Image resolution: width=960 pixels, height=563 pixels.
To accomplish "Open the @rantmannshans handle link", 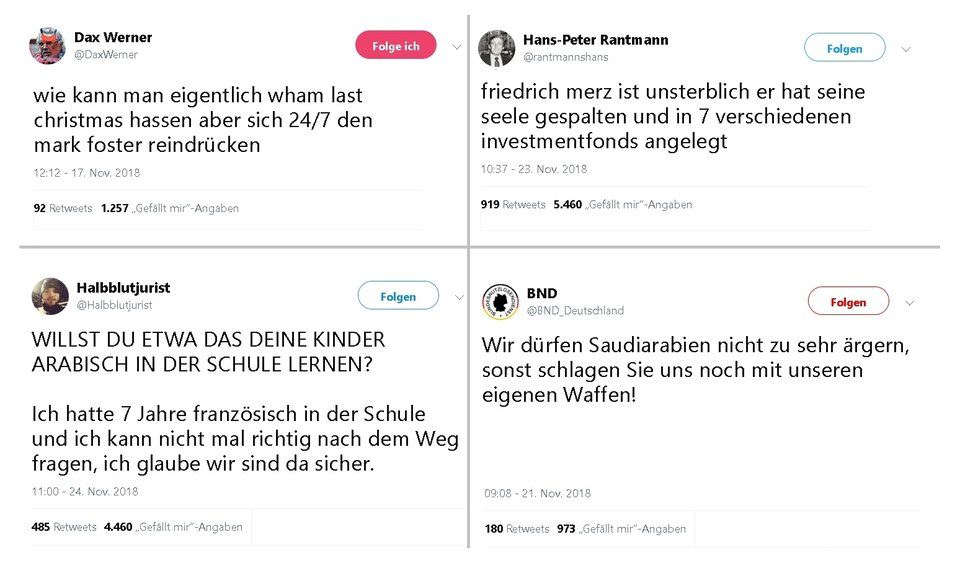I will point(565,57).
